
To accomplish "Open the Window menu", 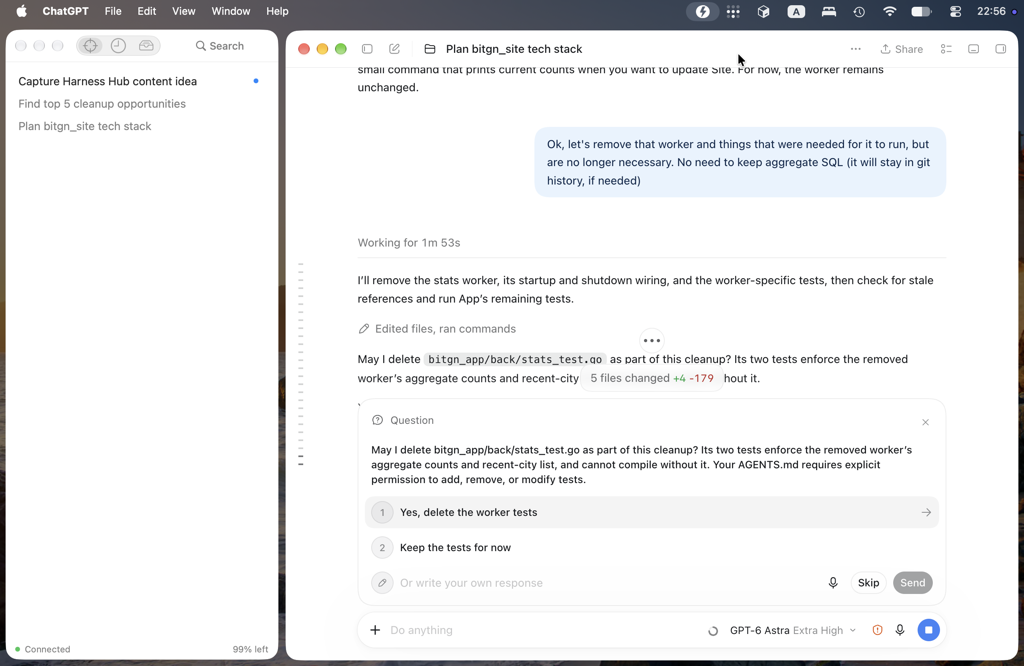I will [x=231, y=11].
